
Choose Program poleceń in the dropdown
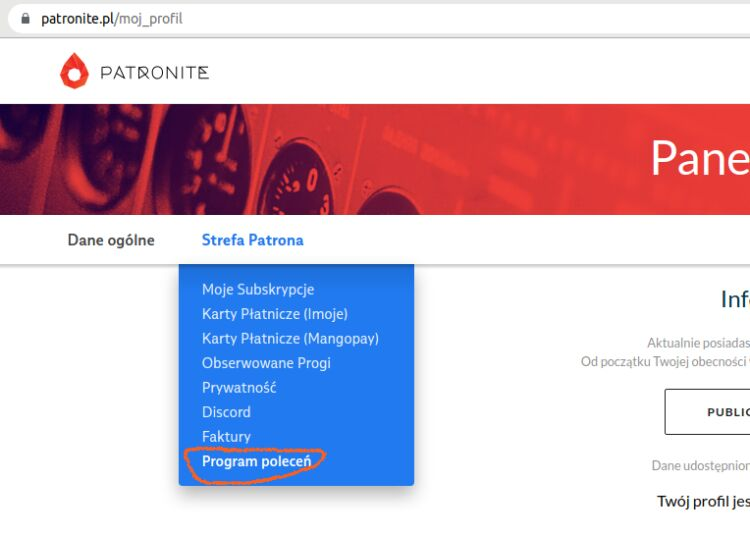tap(256, 461)
